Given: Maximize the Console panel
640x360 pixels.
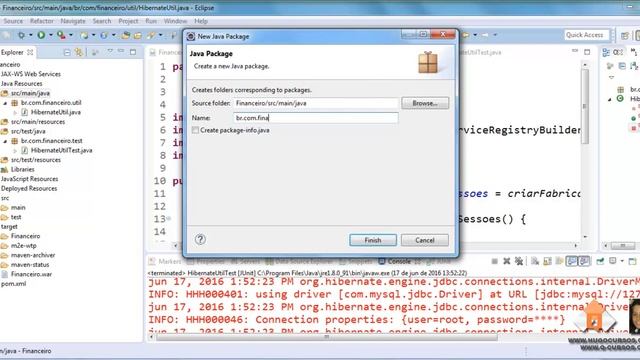Looking at the screenshot, I should (632, 261).
